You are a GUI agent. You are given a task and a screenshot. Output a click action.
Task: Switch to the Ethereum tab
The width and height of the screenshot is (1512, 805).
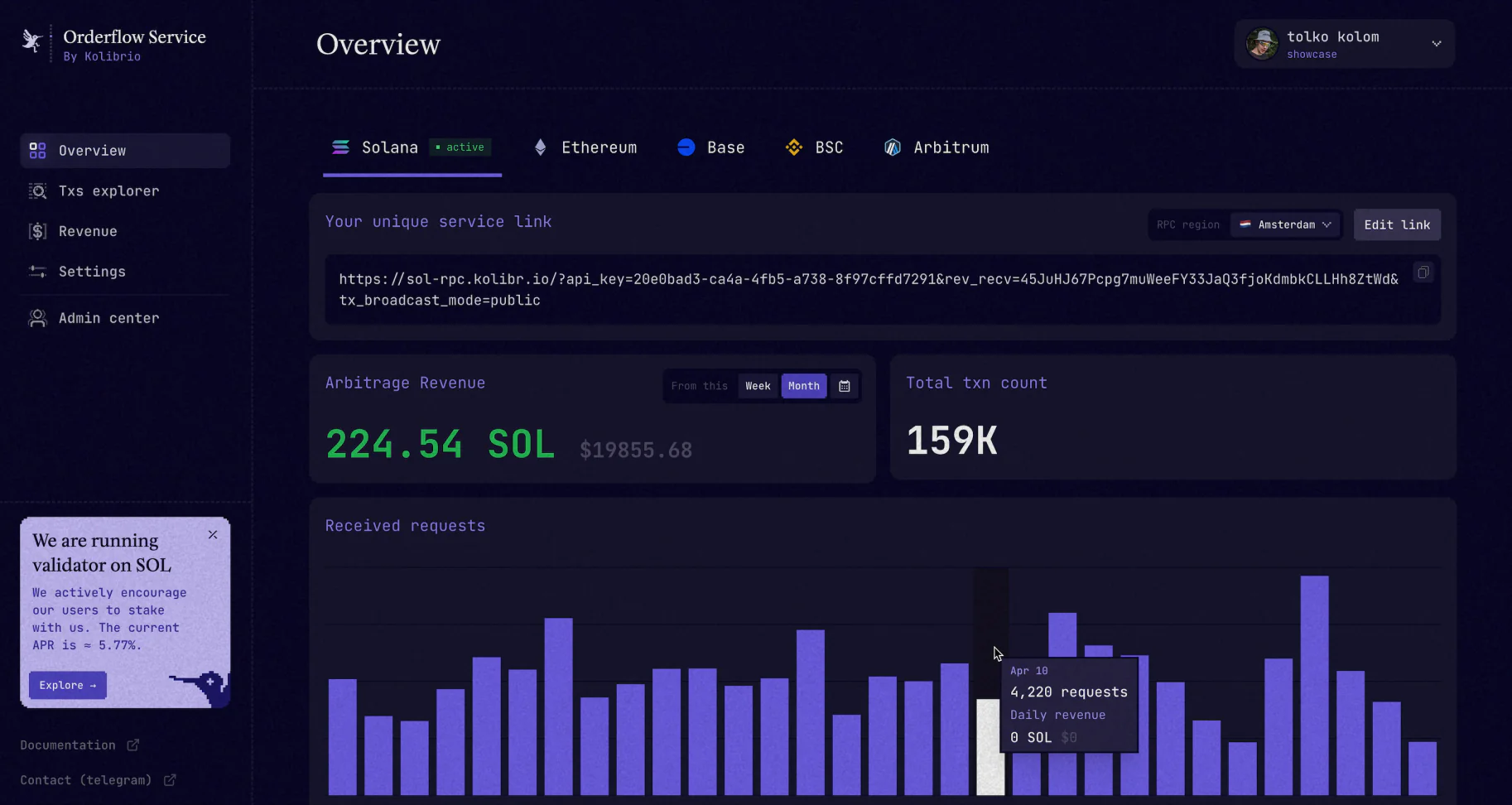[585, 147]
